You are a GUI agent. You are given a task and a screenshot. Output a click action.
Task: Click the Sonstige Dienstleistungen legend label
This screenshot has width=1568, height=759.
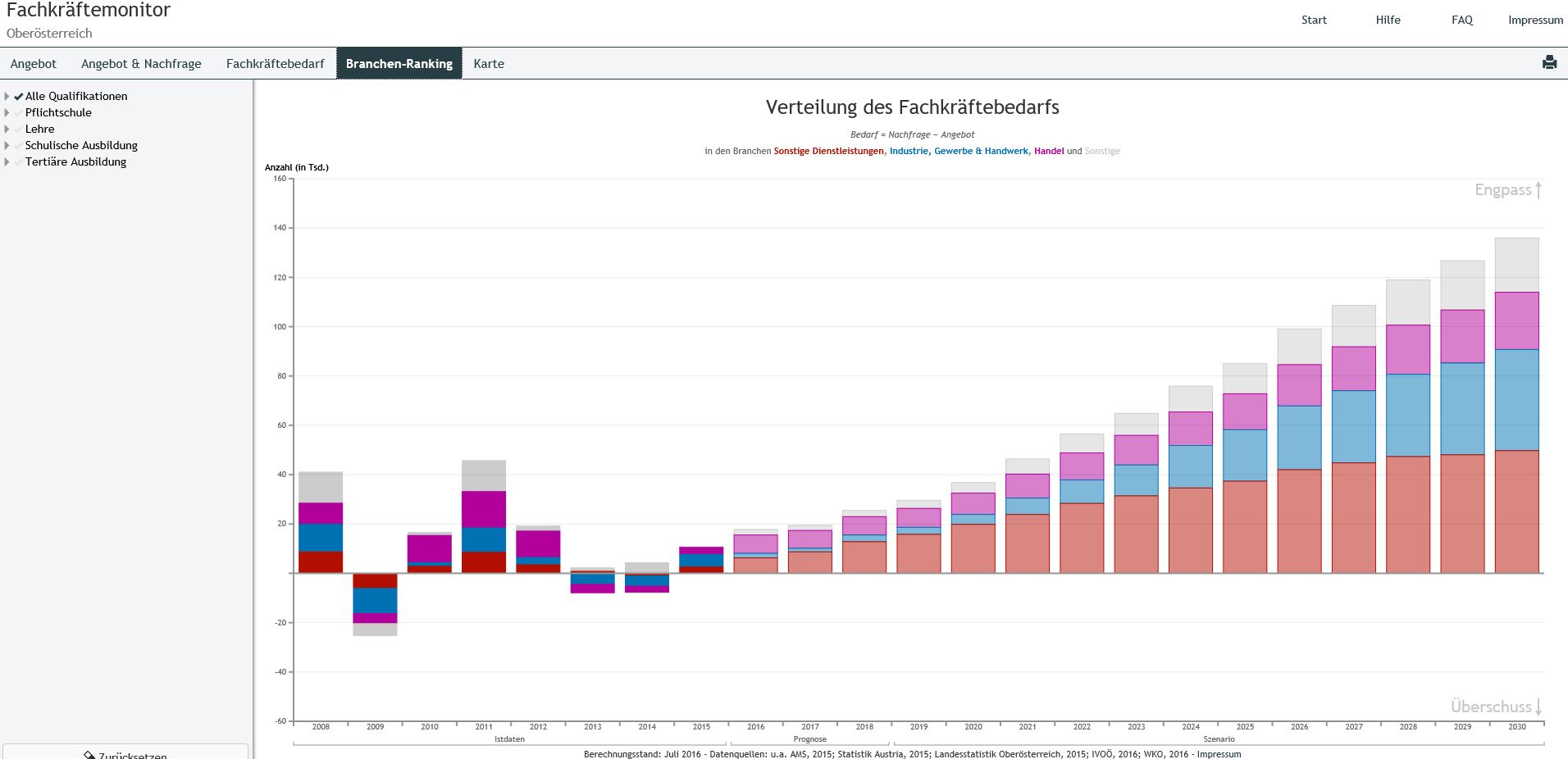pos(828,151)
